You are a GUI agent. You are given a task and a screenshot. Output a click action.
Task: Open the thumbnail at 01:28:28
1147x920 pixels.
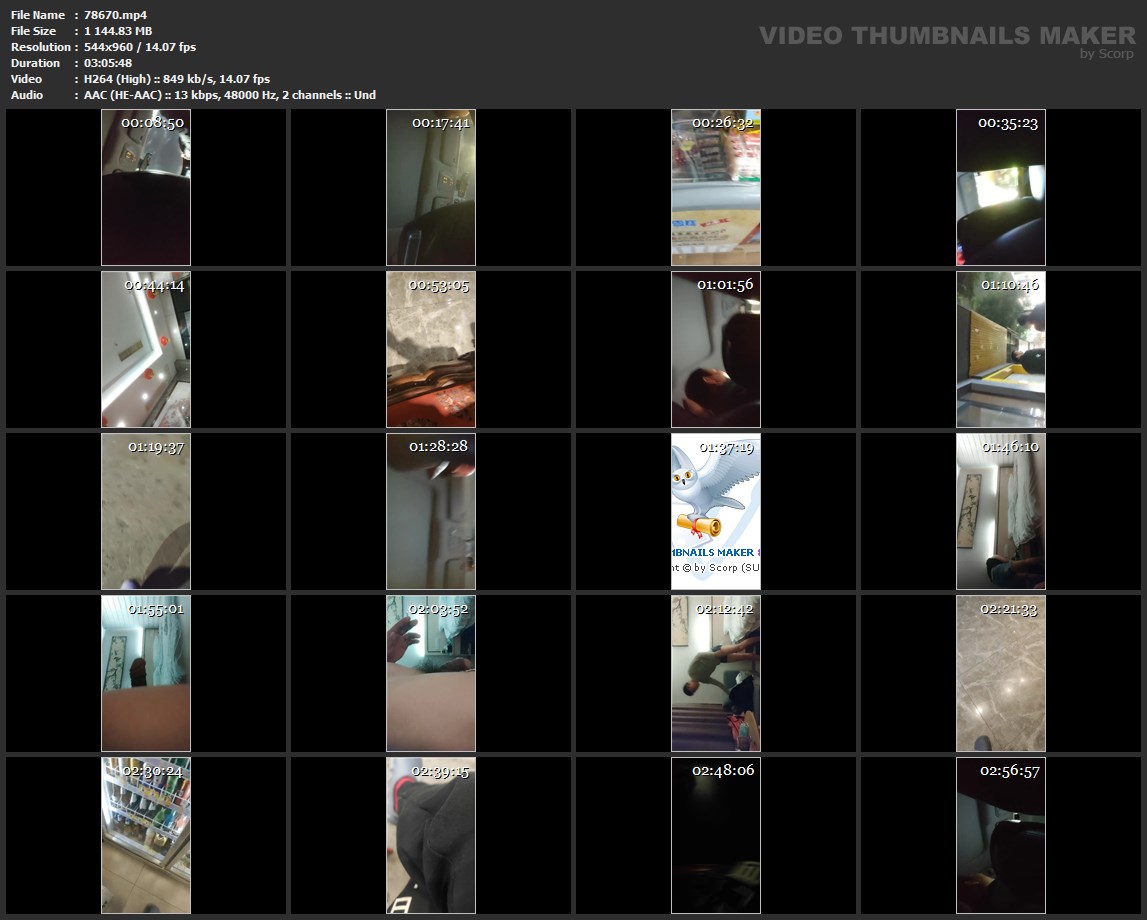click(431, 512)
